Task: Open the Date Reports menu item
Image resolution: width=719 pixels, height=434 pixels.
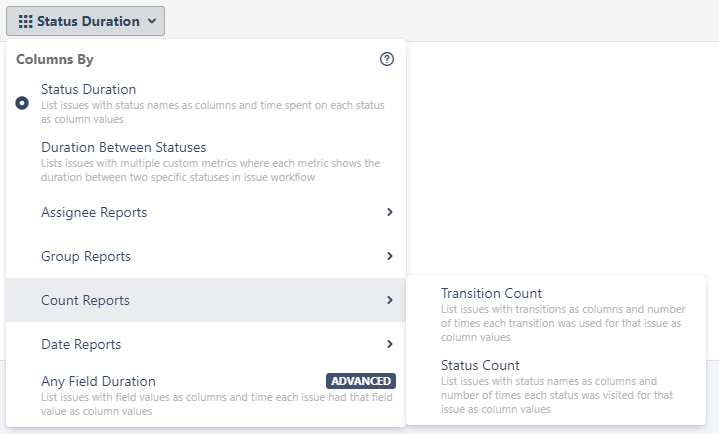Action: click(x=81, y=344)
